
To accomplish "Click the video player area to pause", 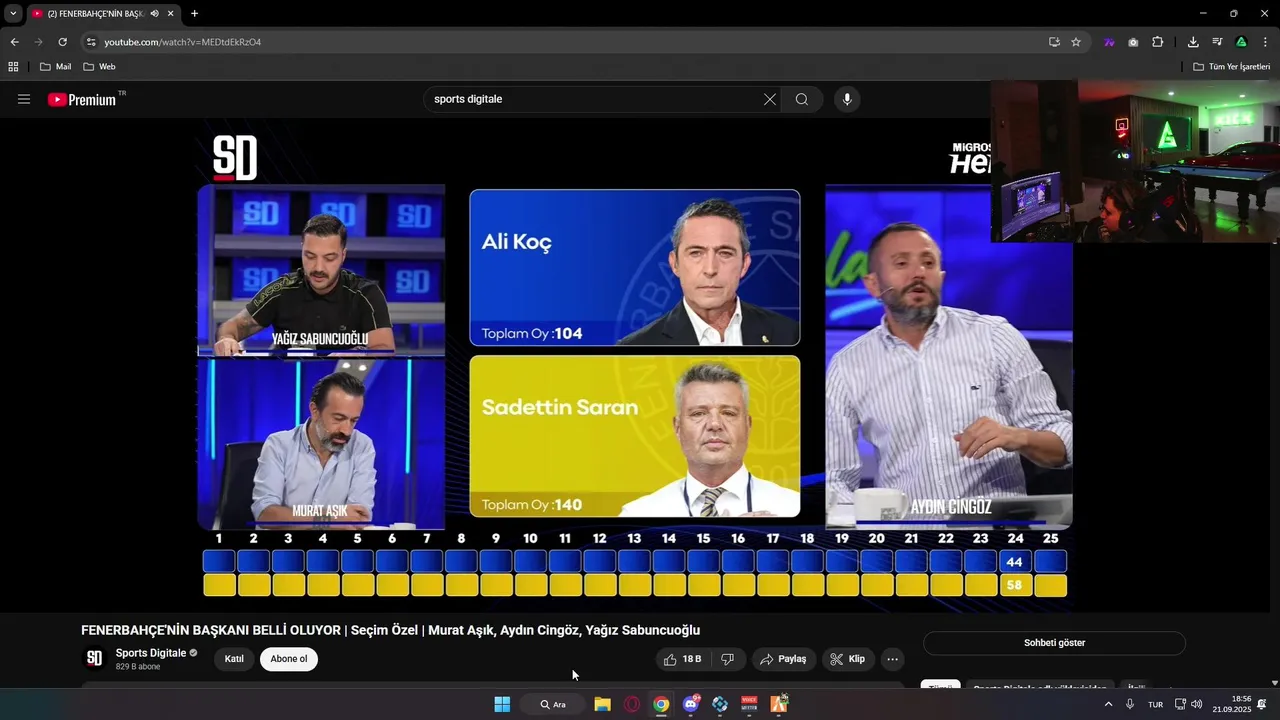I will tap(635, 365).
